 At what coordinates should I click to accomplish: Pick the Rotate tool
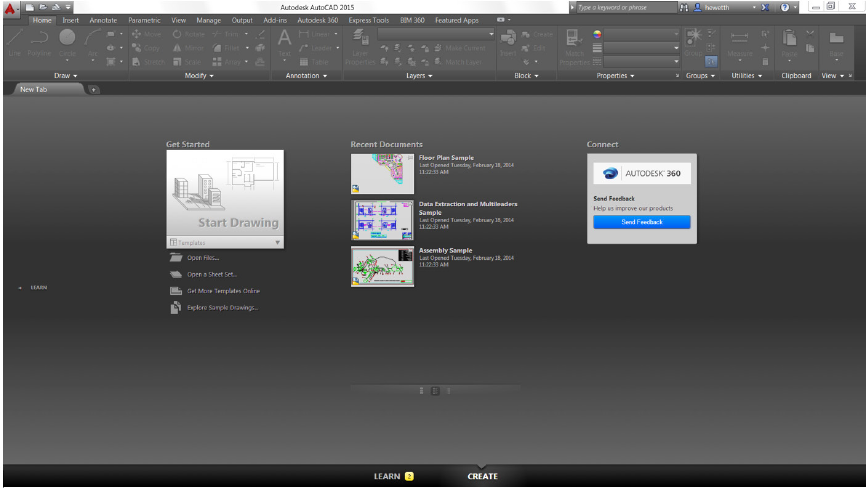tap(188, 34)
